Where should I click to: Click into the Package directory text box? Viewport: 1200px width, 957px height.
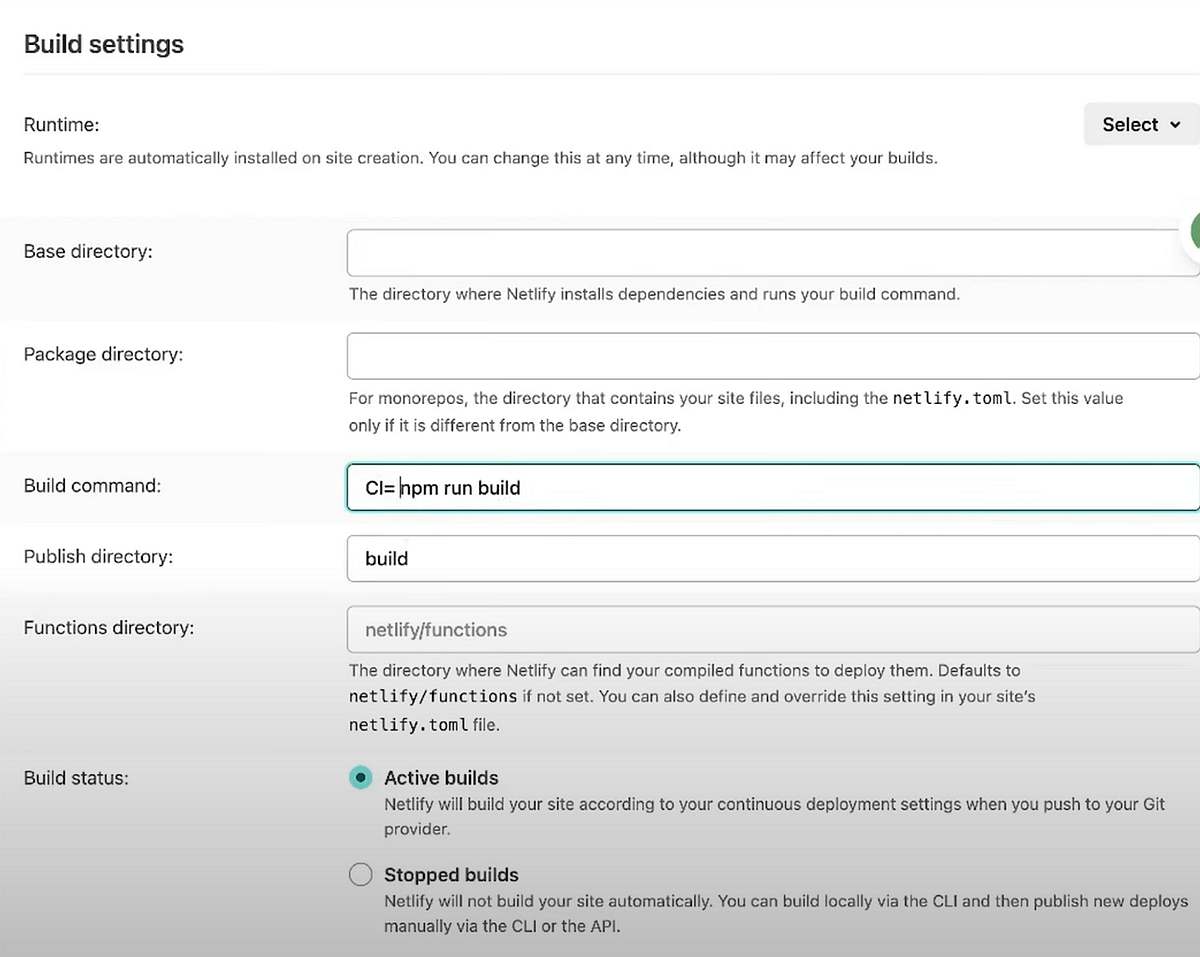[770, 356]
